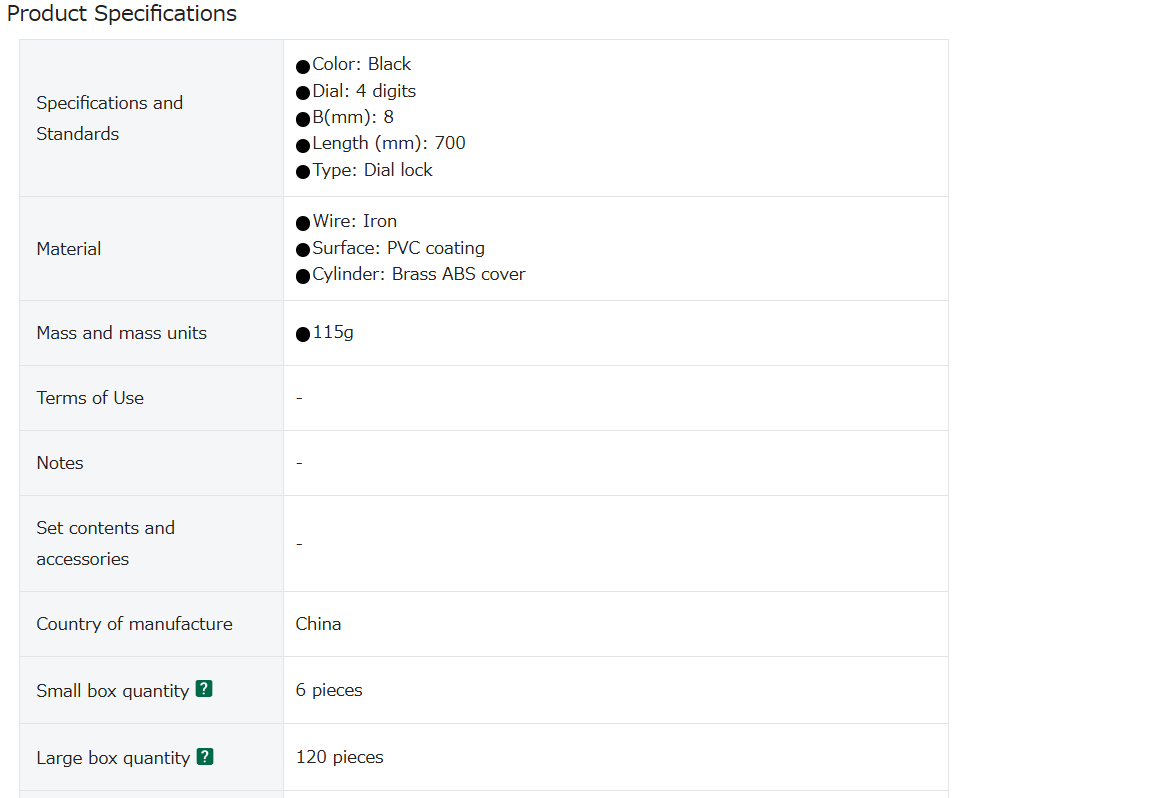
Task: Click the Small box quantity help icon
Action: pyautogui.click(x=204, y=689)
